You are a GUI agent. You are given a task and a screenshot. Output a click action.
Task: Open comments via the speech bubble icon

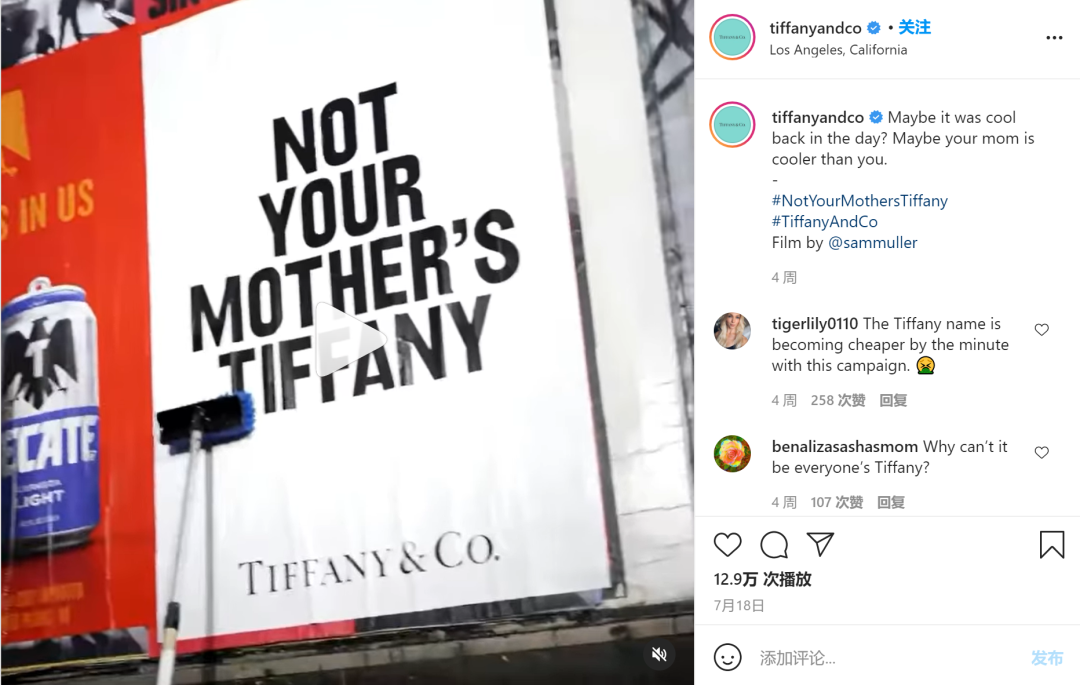click(x=774, y=545)
